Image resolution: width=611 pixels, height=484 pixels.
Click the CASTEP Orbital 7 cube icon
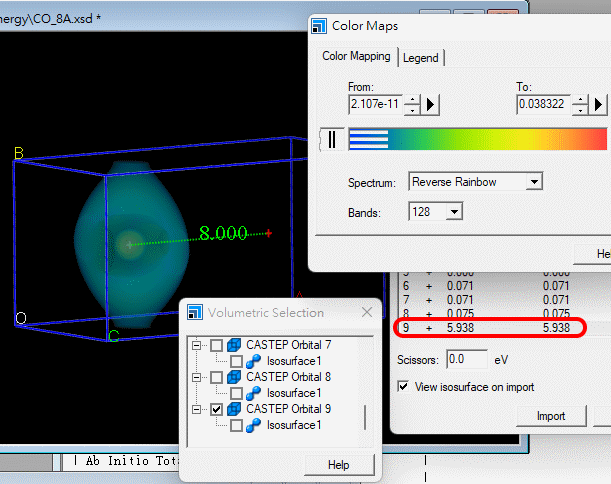click(x=235, y=345)
